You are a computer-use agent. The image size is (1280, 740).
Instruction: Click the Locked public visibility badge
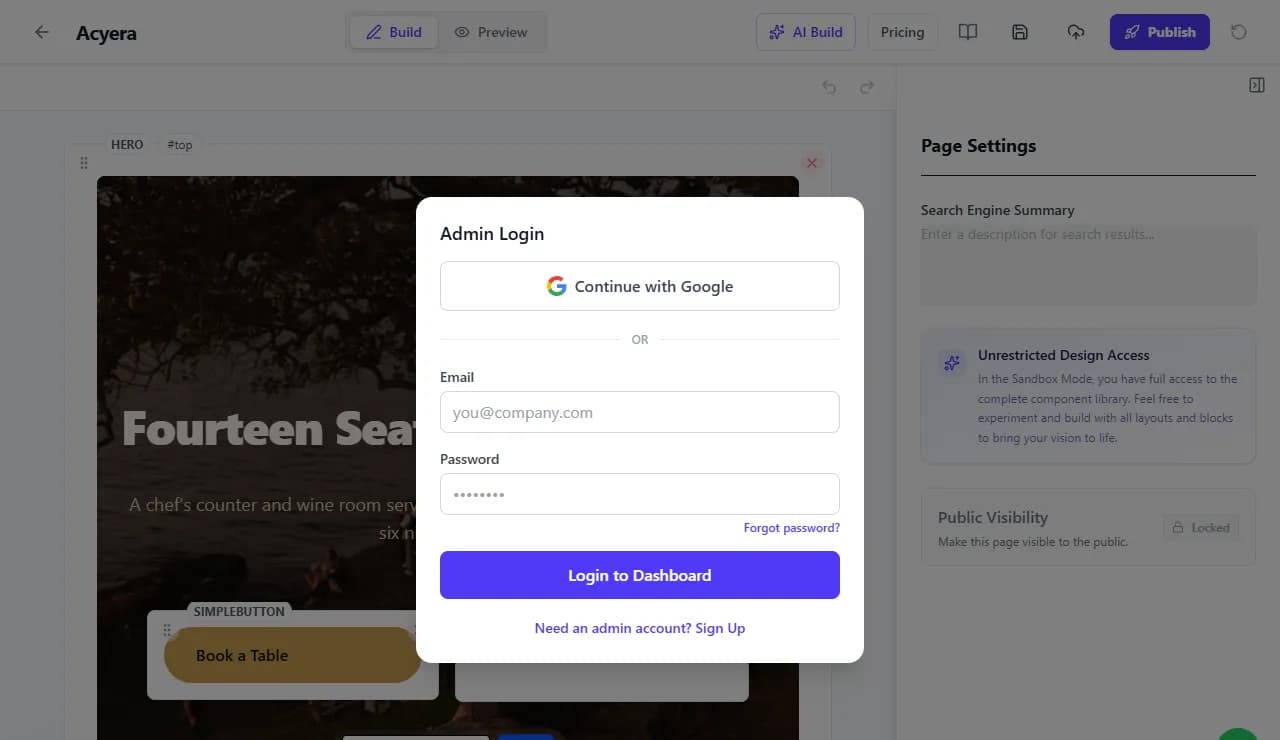(x=1200, y=528)
